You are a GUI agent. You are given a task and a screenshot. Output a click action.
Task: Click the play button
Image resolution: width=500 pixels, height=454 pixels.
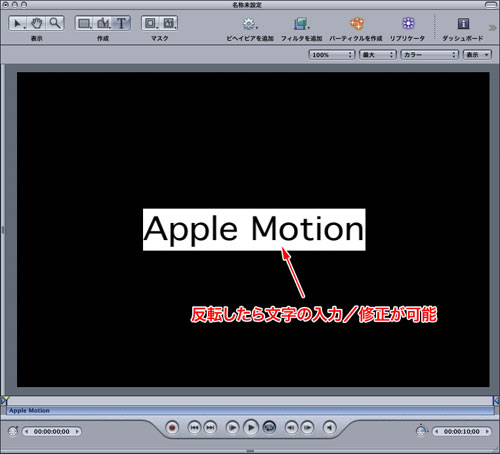coord(251,427)
